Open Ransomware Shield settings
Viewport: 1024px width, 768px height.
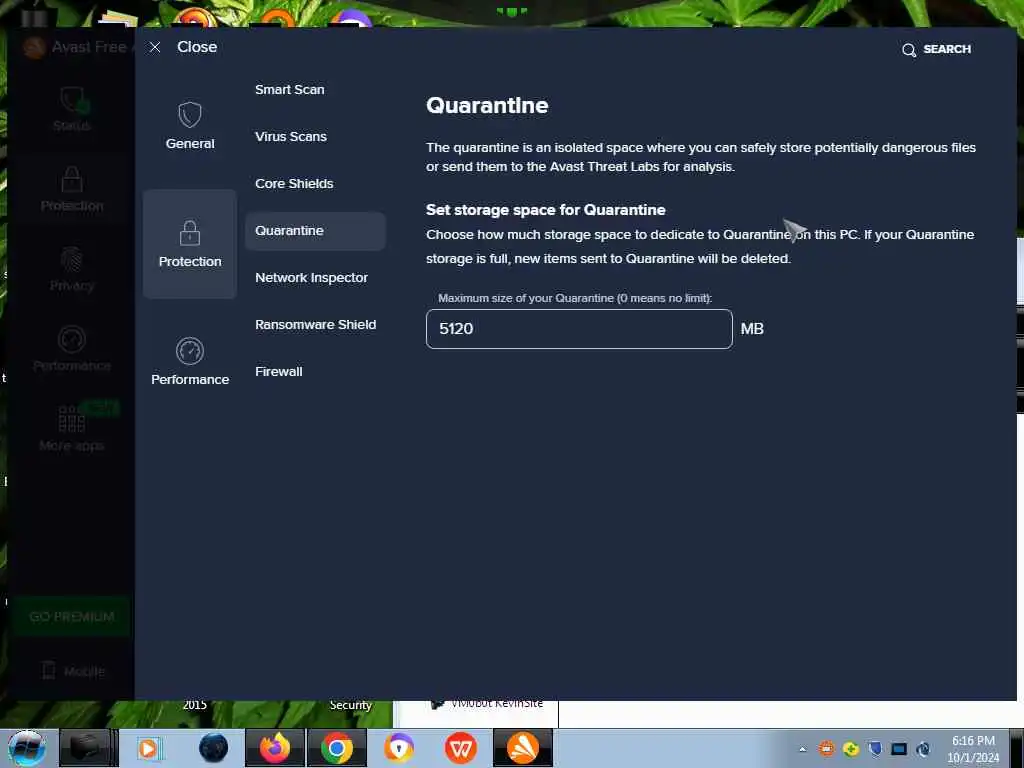(x=315, y=325)
